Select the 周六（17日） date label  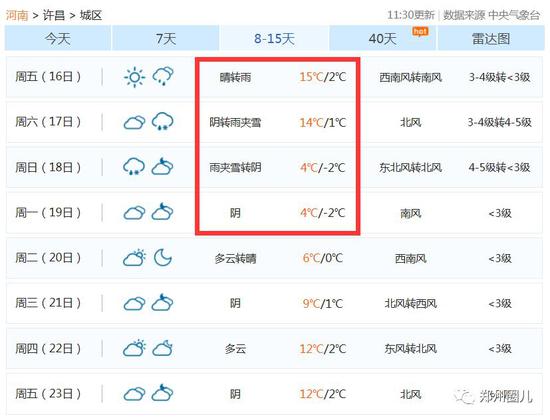48,122
